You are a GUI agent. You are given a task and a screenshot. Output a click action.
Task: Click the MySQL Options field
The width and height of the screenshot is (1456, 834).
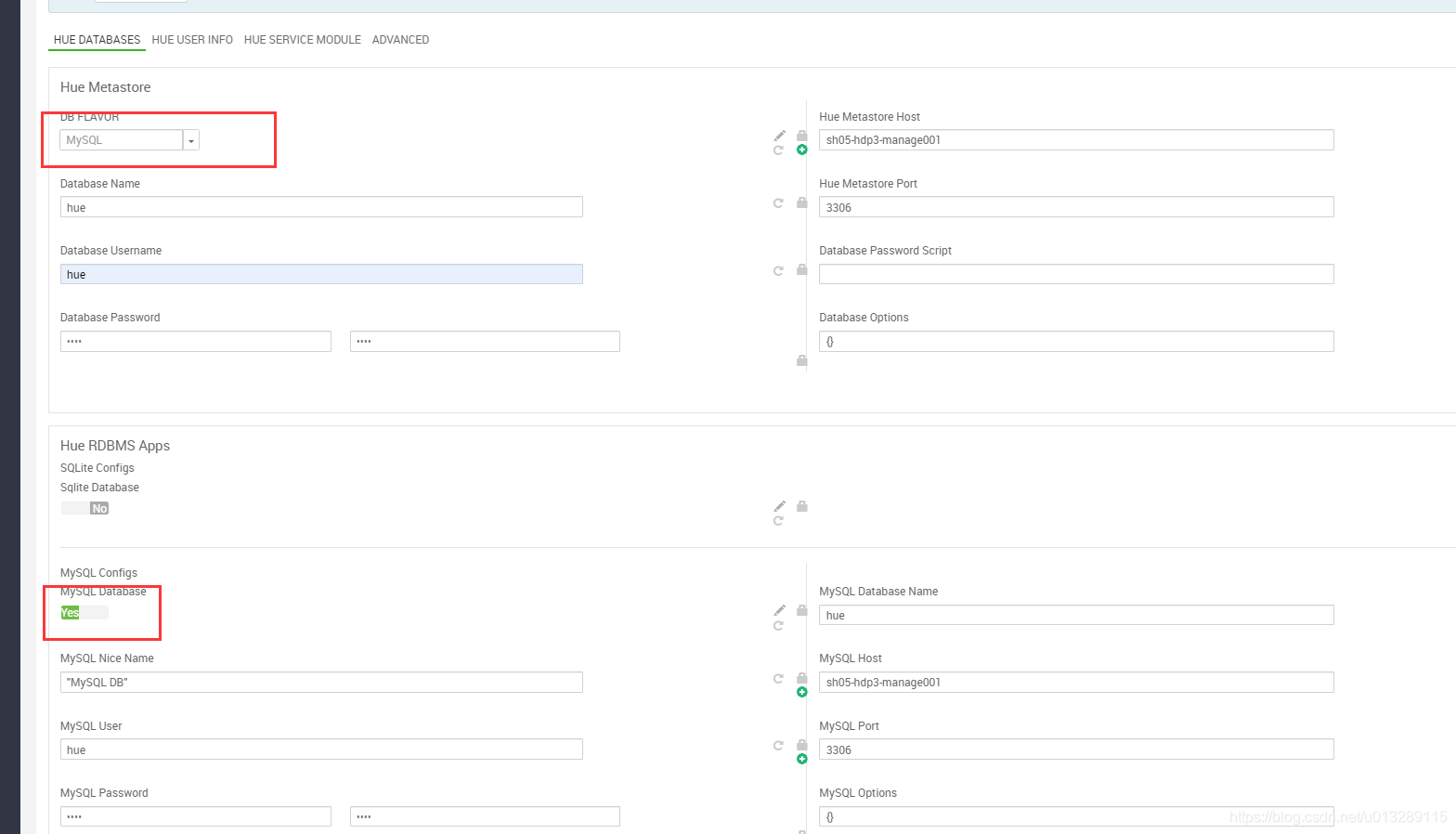1076,816
